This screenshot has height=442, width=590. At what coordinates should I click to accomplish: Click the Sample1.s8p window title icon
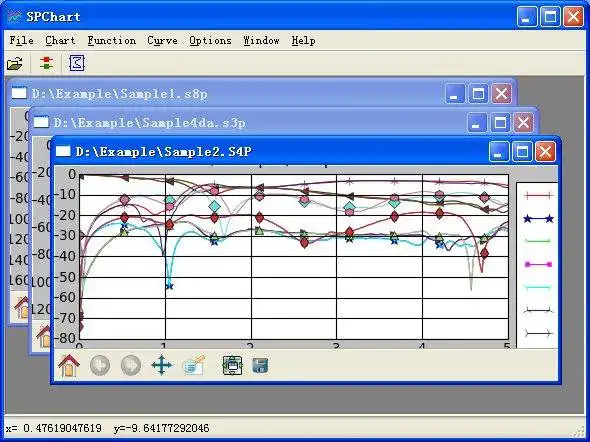point(19,93)
